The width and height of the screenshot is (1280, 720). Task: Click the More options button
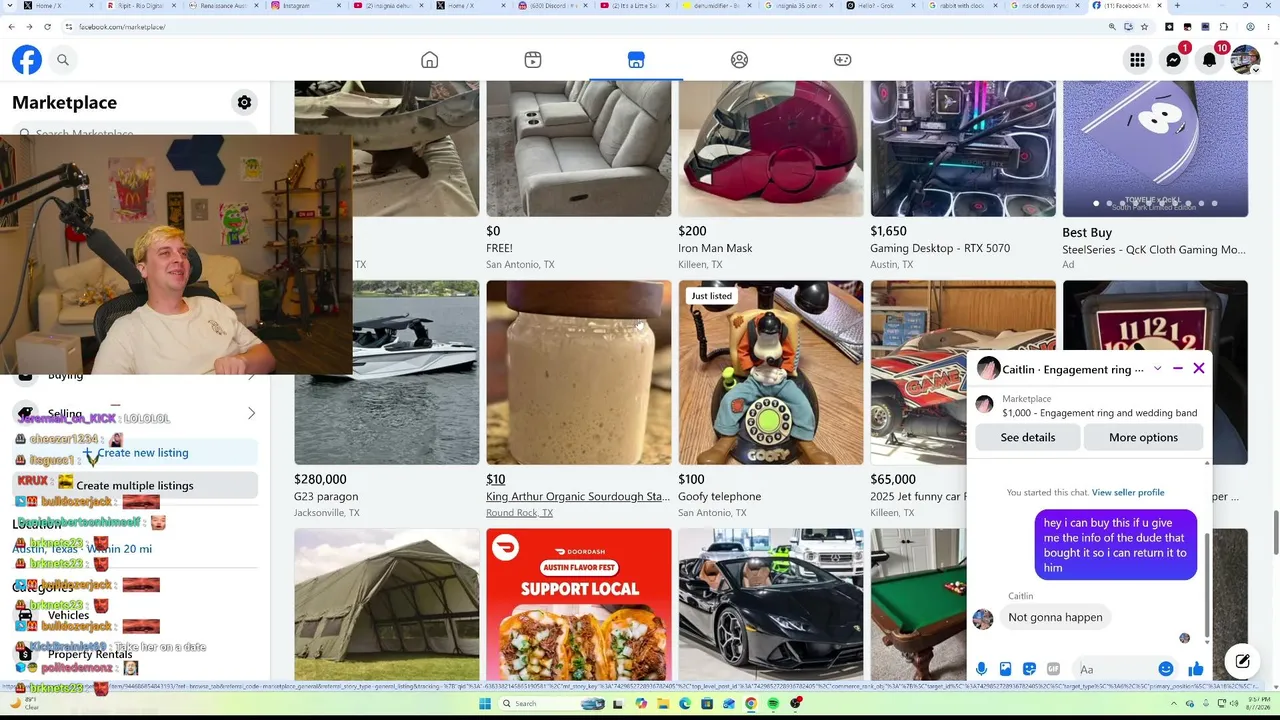(x=1143, y=437)
